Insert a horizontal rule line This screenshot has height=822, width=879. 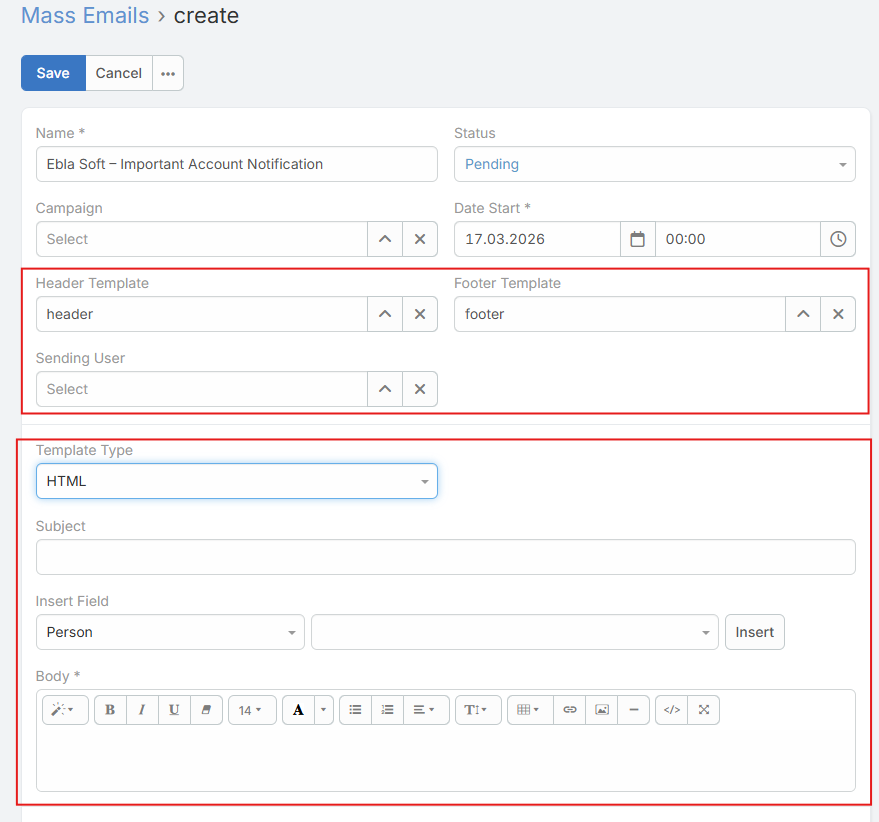[634, 710]
